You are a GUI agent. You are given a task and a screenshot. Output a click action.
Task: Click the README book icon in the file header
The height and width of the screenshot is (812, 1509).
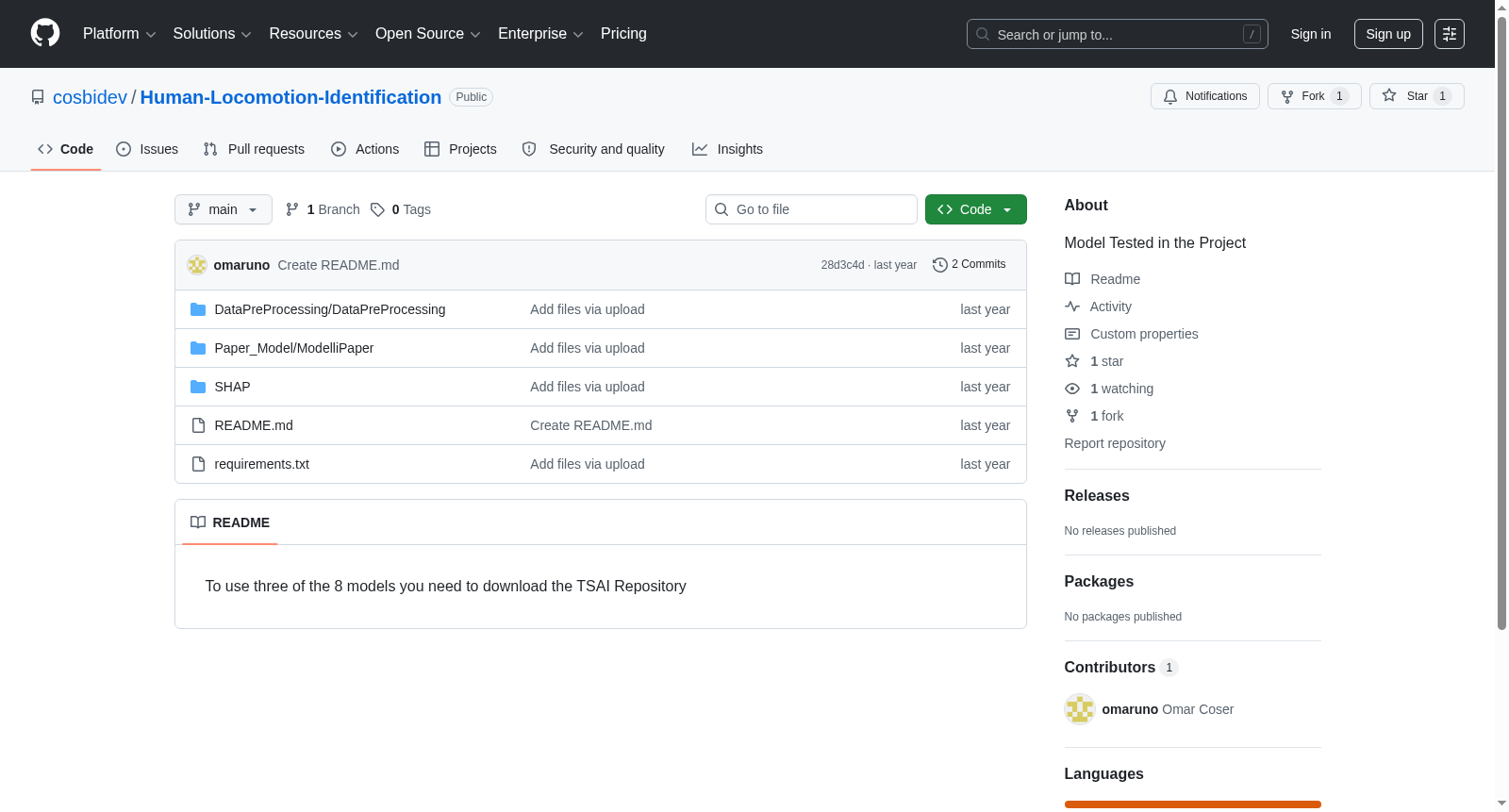point(198,522)
